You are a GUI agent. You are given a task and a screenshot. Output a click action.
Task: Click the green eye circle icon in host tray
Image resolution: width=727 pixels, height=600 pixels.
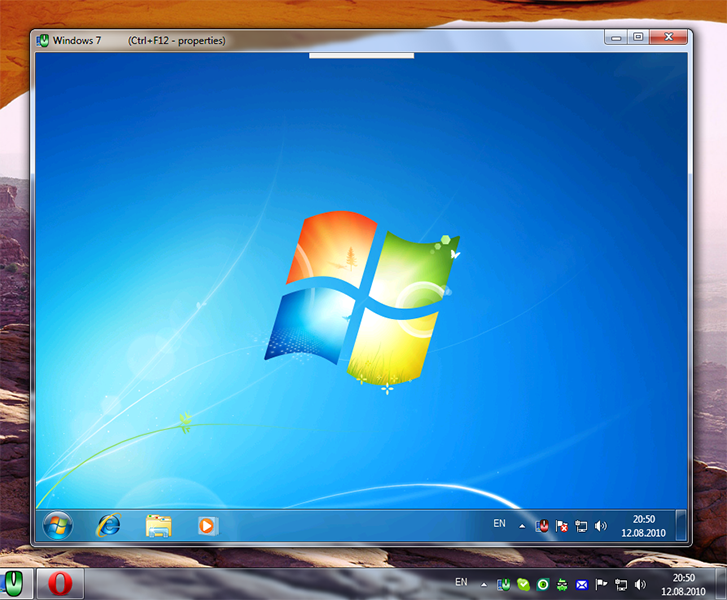pos(543,584)
